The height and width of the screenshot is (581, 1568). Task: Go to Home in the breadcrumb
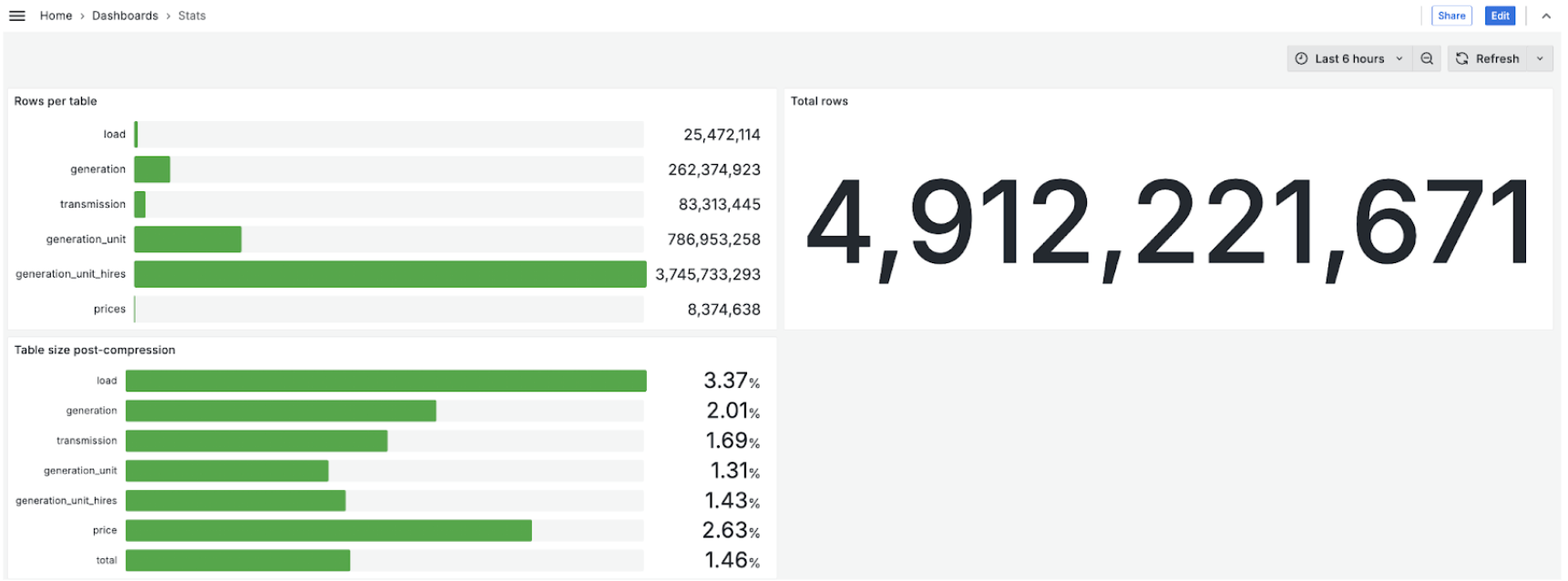56,15
